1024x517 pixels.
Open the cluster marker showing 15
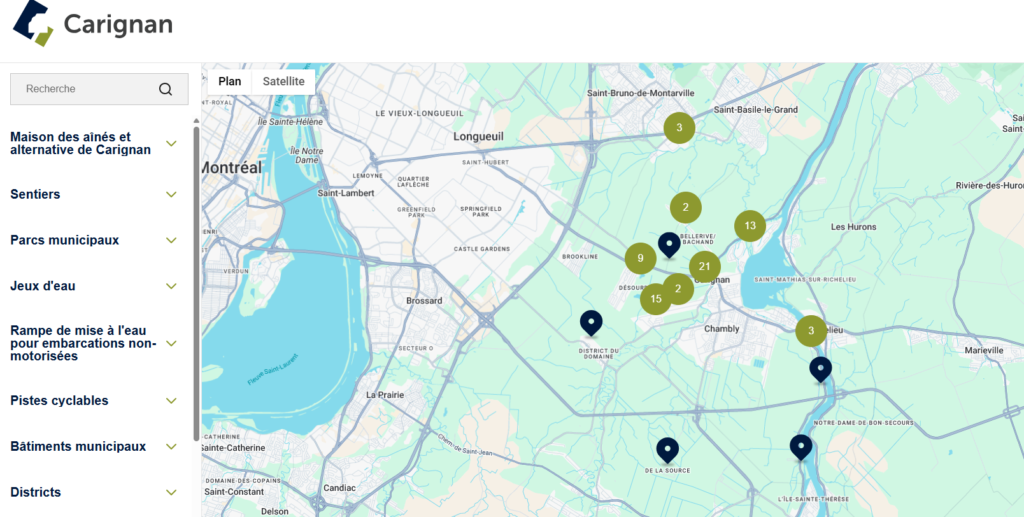tap(656, 299)
